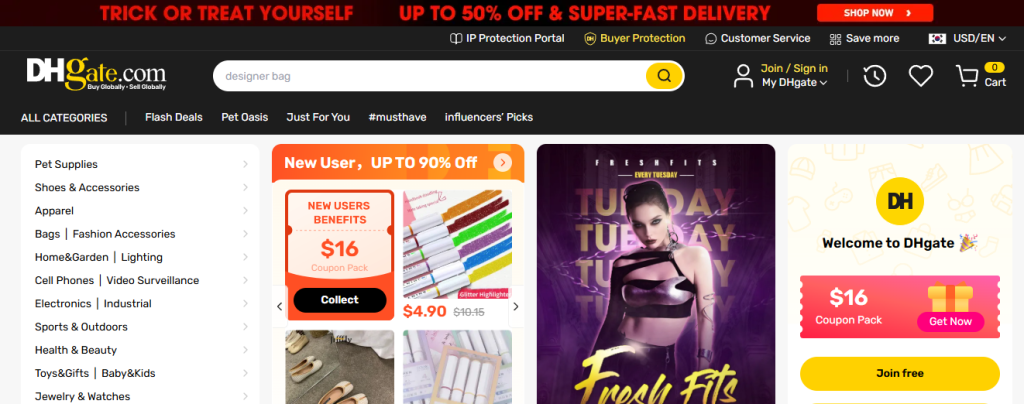This screenshot has height=404, width=1024.
Task: Click the user profile icon
Action: coord(743,76)
